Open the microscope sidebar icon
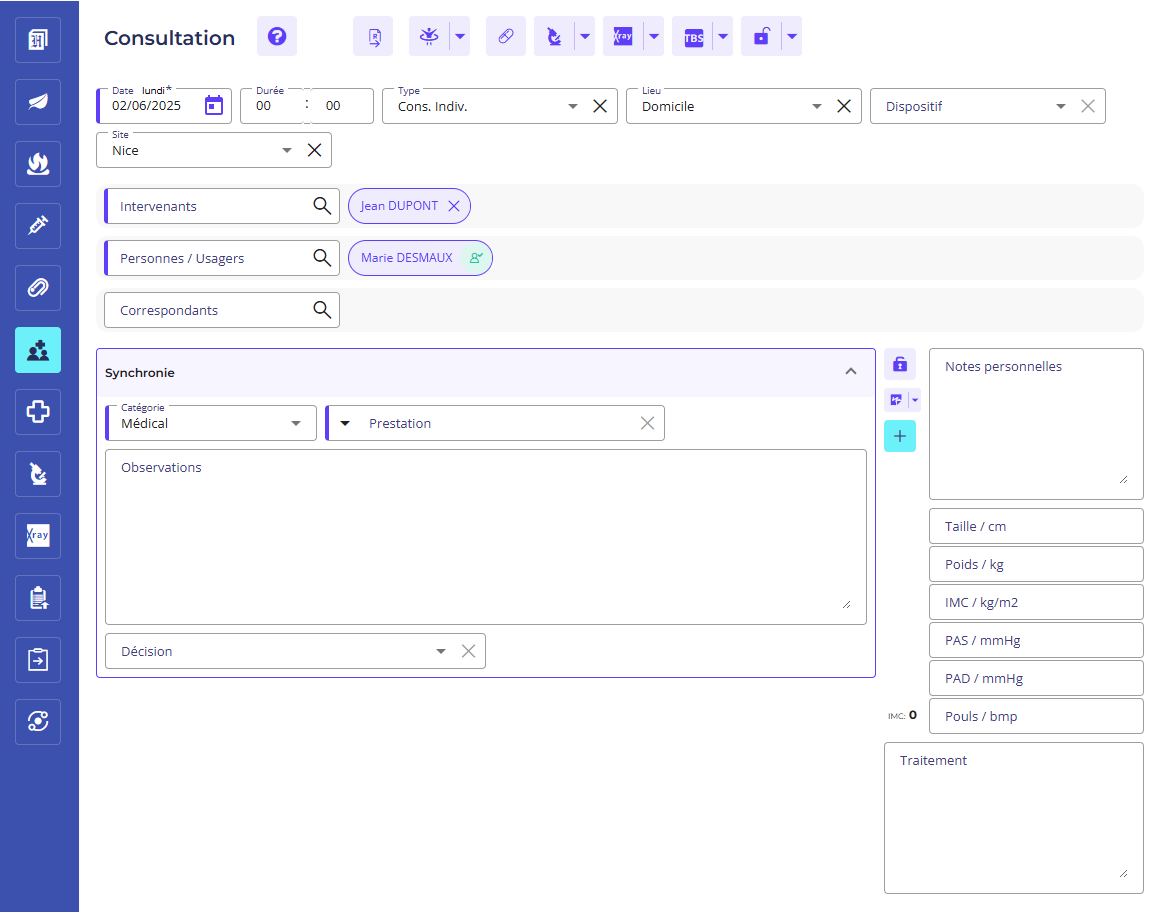Image resolution: width=1154 pixels, height=912 pixels. (x=38, y=473)
